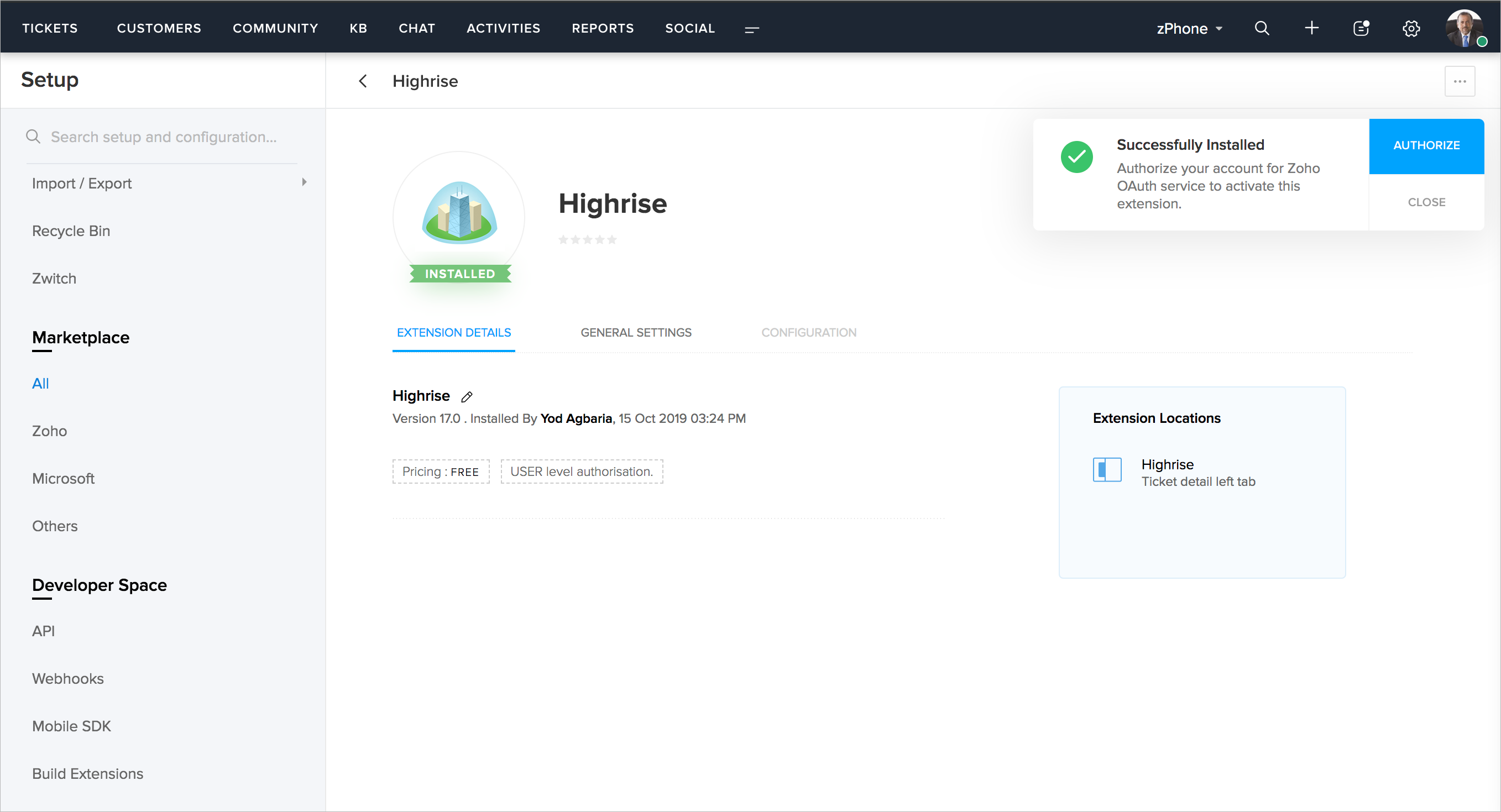1501x812 pixels.
Task: Open the Reports menu item
Action: (x=603, y=28)
